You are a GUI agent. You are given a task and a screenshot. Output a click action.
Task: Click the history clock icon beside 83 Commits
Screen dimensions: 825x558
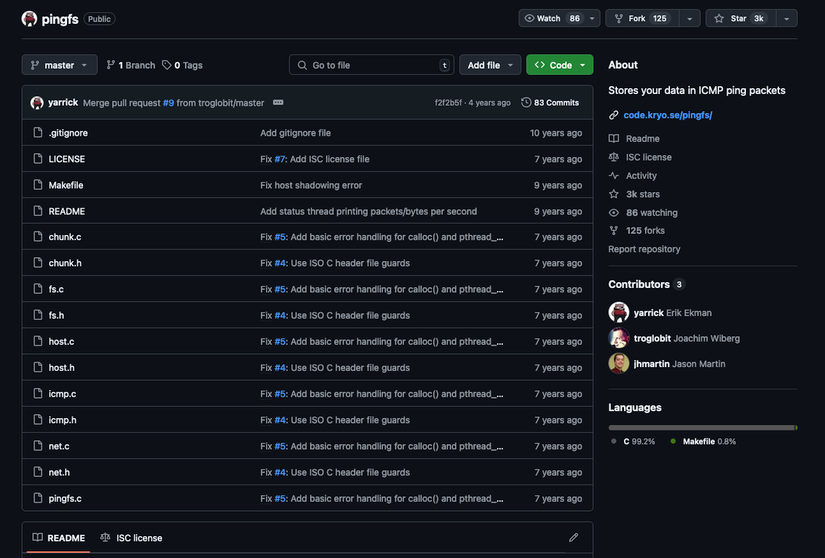526,103
